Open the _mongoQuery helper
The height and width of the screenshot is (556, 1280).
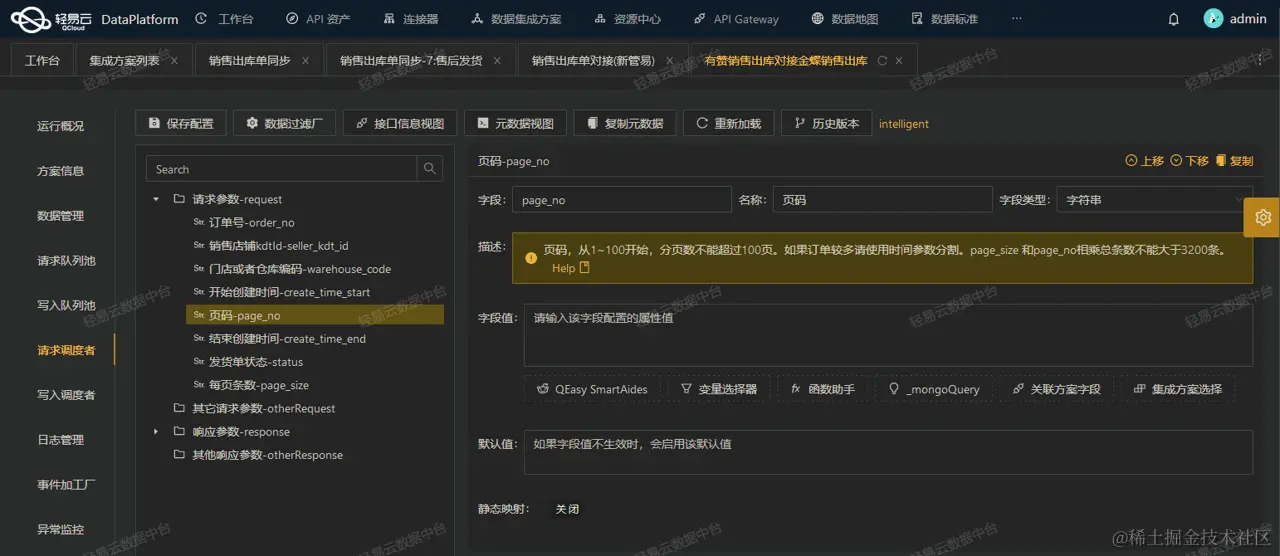tap(934, 389)
